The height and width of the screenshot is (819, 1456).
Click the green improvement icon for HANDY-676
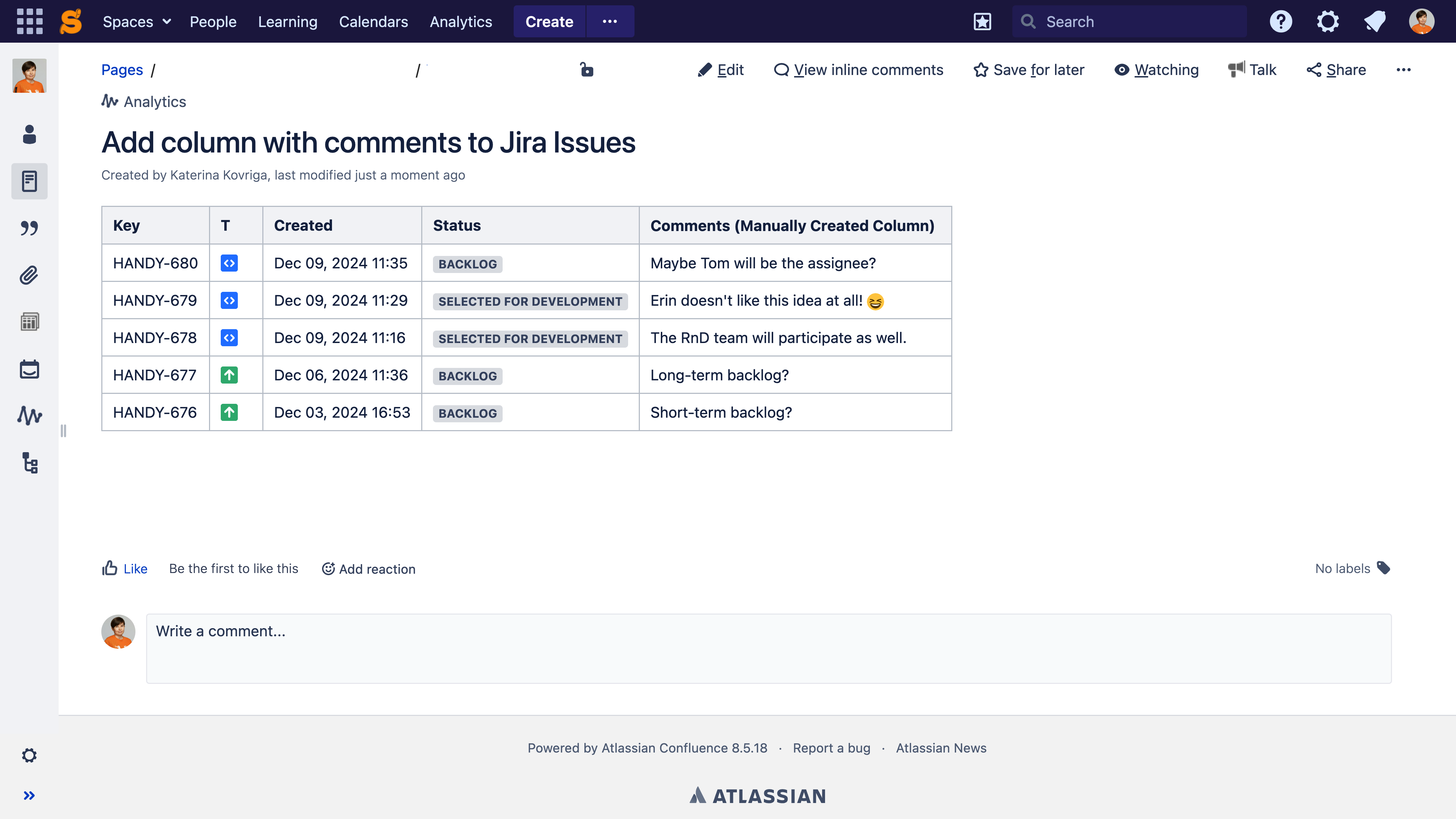229,412
